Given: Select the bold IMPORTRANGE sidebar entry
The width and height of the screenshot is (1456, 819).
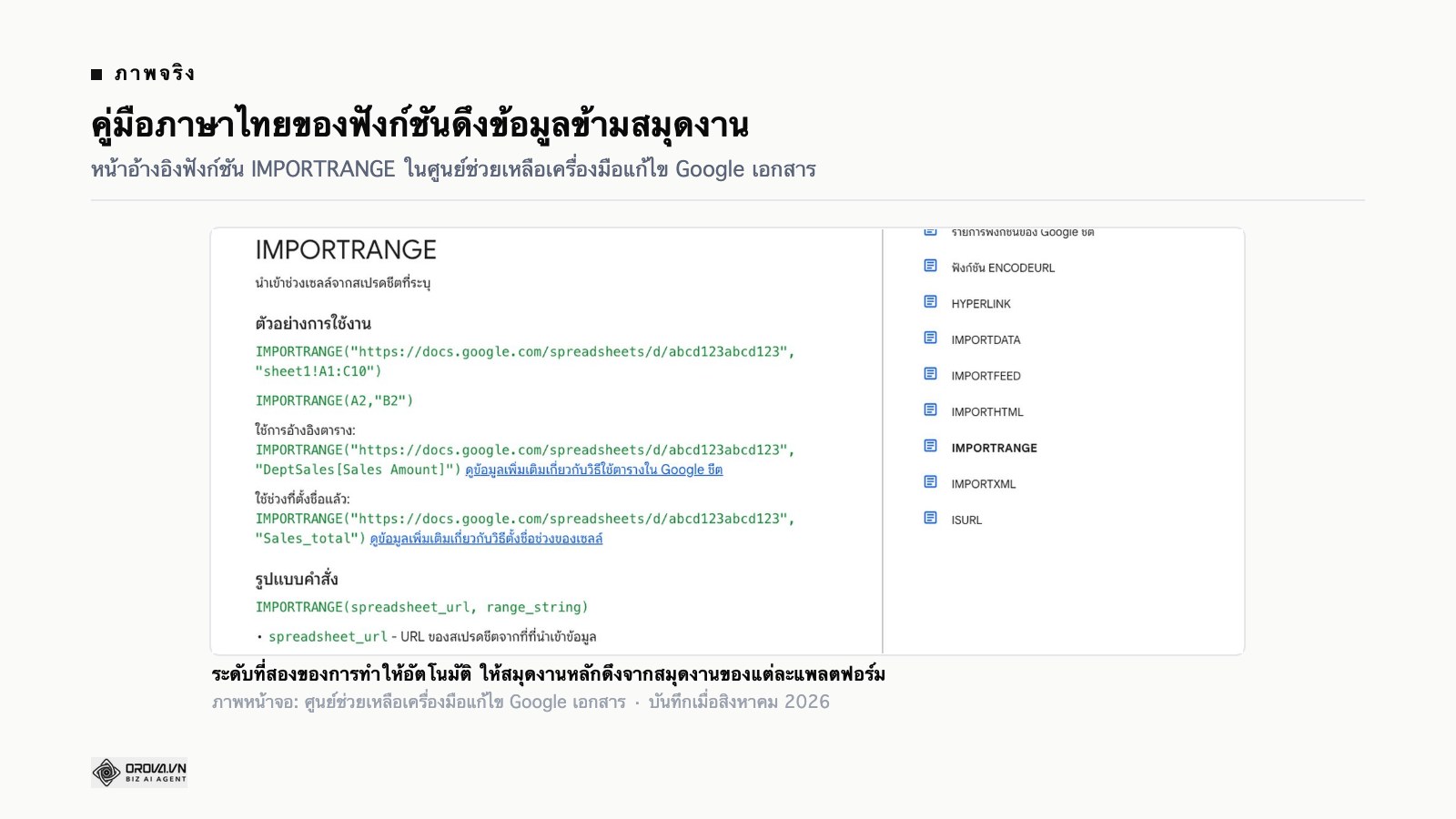Looking at the screenshot, I should point(994,448).
